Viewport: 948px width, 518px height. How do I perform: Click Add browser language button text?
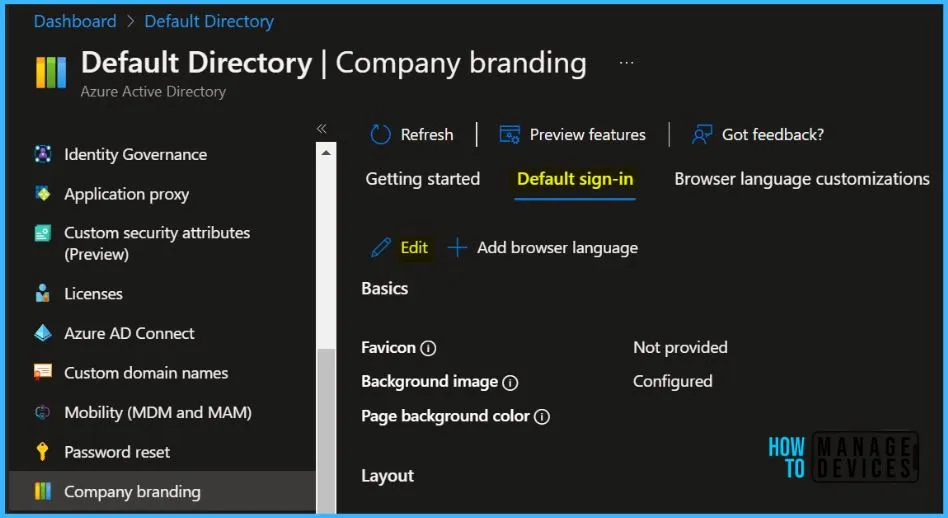pos(557,248)
